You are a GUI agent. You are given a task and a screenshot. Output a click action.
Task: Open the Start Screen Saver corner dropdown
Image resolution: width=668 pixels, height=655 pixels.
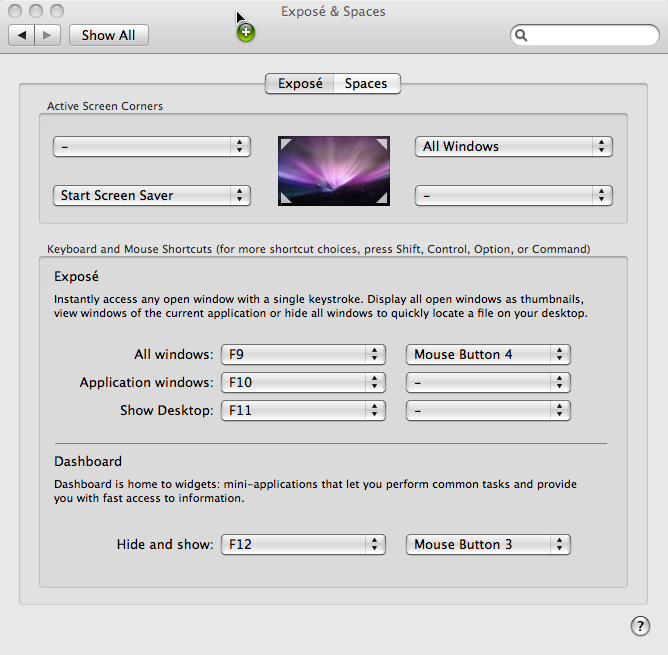click(x=152, y=196)
